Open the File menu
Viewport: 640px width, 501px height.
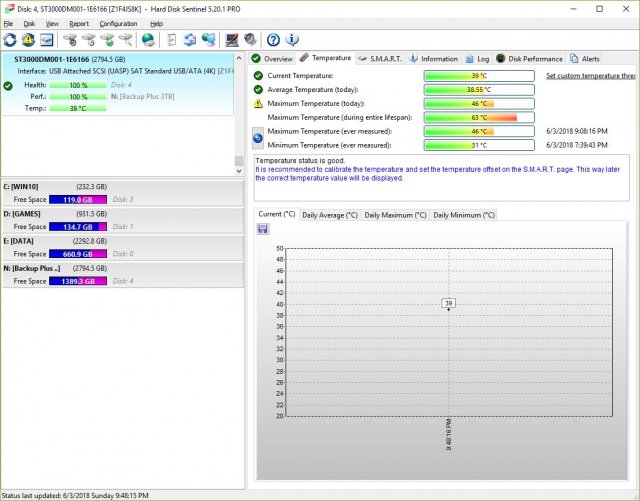(x=8, y=24)
